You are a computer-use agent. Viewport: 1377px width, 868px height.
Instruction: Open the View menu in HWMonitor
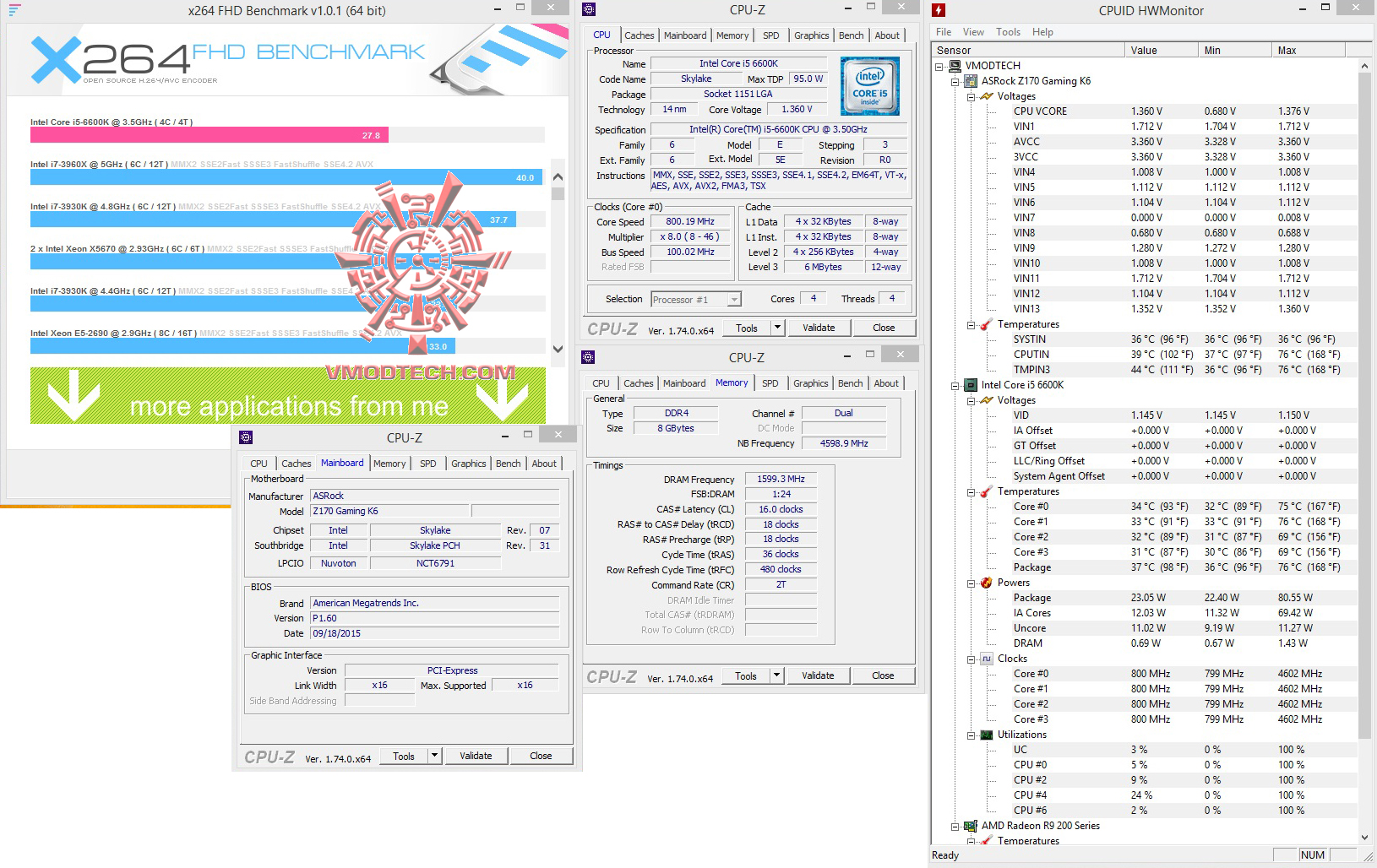pos(973,32)
